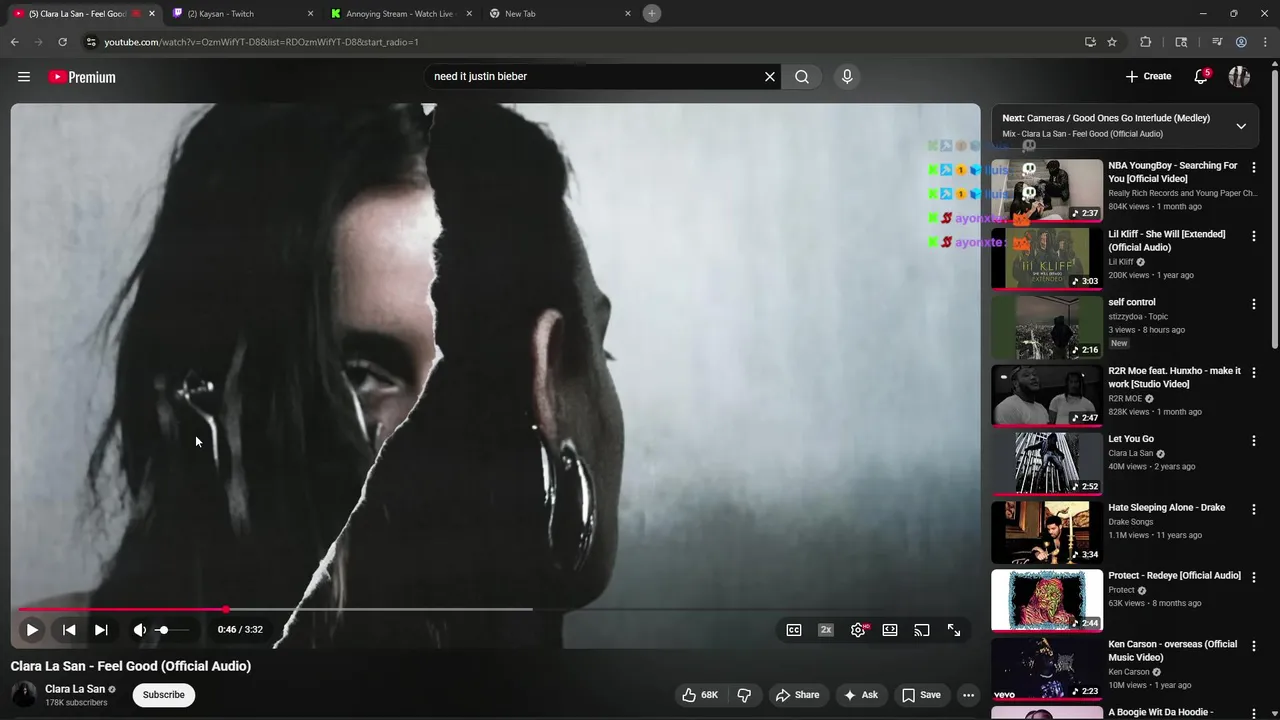The height and width of the screenshot is (720, 1280).
Task: Open Protect - Redeye Official Audio title
Action: click(1174, 576)
